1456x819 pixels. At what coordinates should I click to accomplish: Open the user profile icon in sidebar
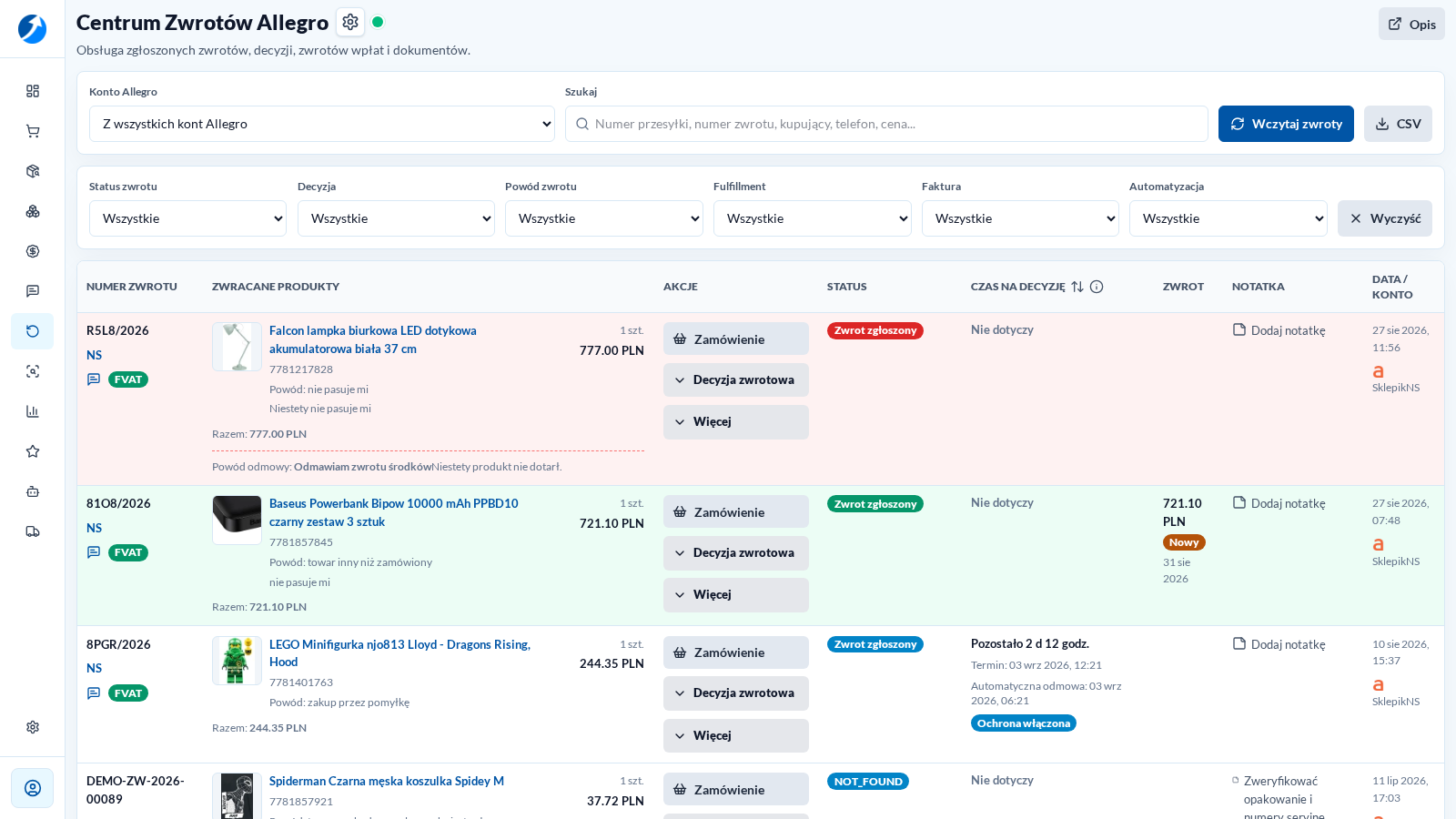click(x=33, y=788)
